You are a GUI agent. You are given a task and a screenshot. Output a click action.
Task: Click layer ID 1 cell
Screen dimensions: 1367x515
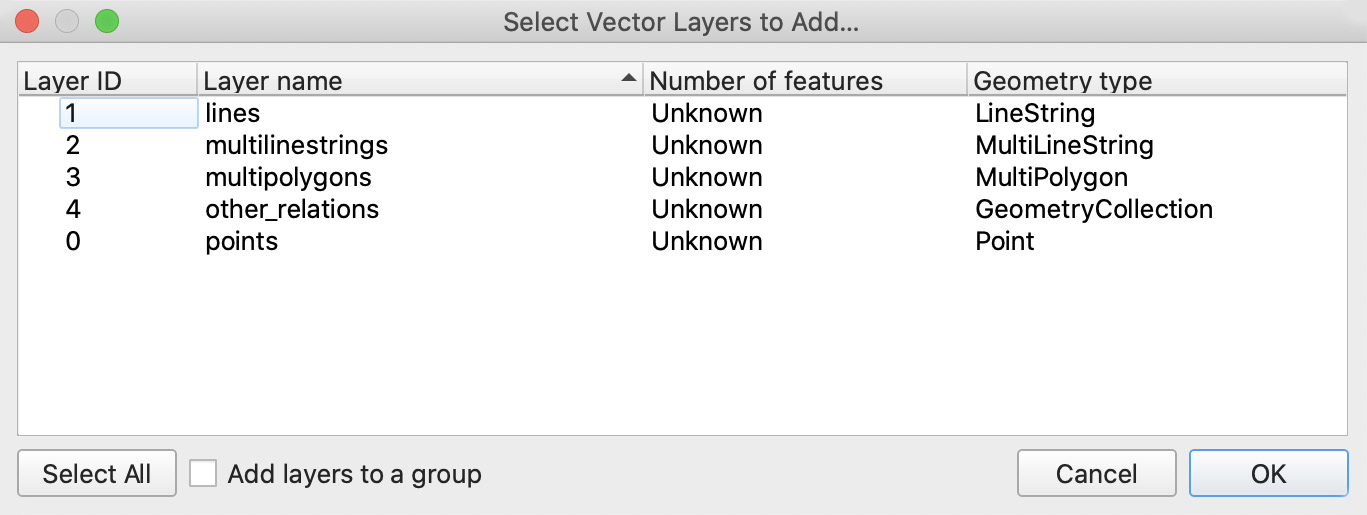tap(129, 113)
